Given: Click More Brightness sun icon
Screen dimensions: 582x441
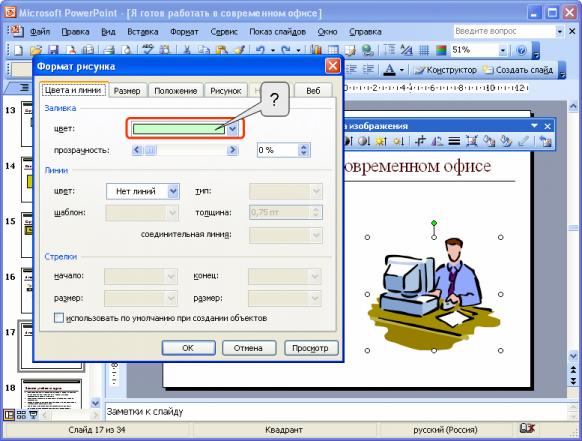Looking at the screenshot, I should pyautogui.click(x=381, y=141).
